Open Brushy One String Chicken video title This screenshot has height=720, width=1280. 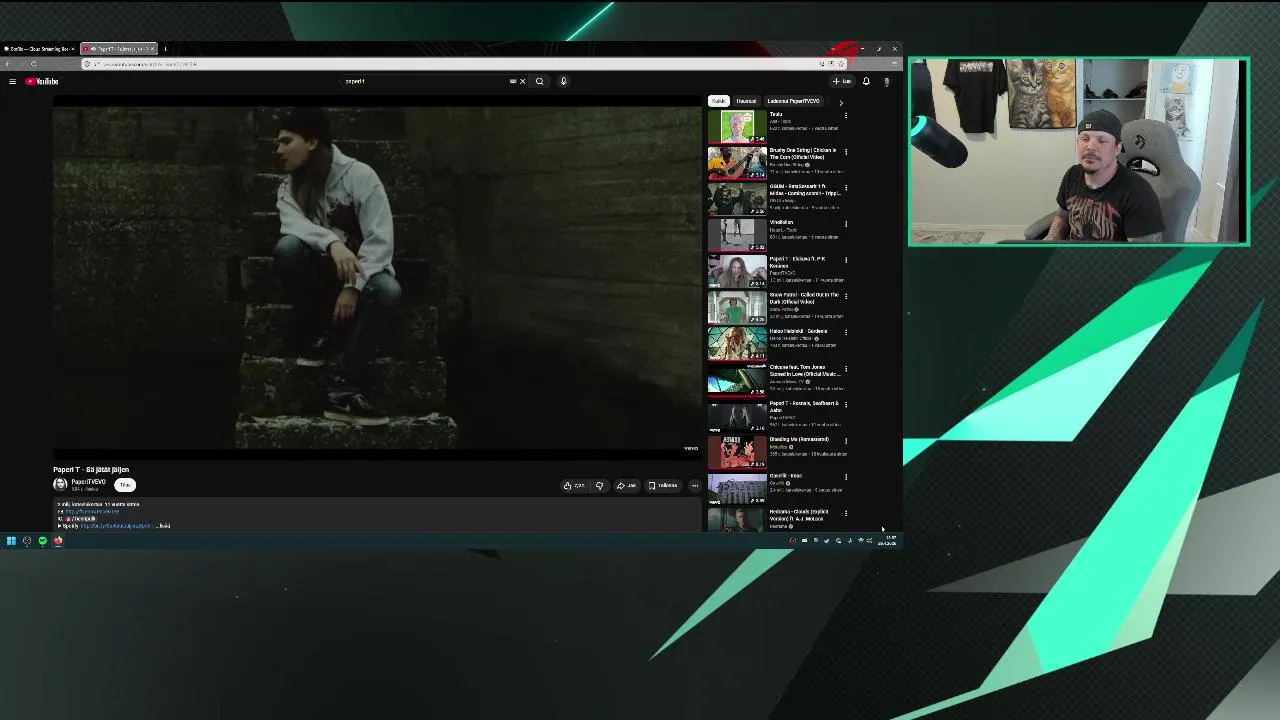tap(802, 154)
